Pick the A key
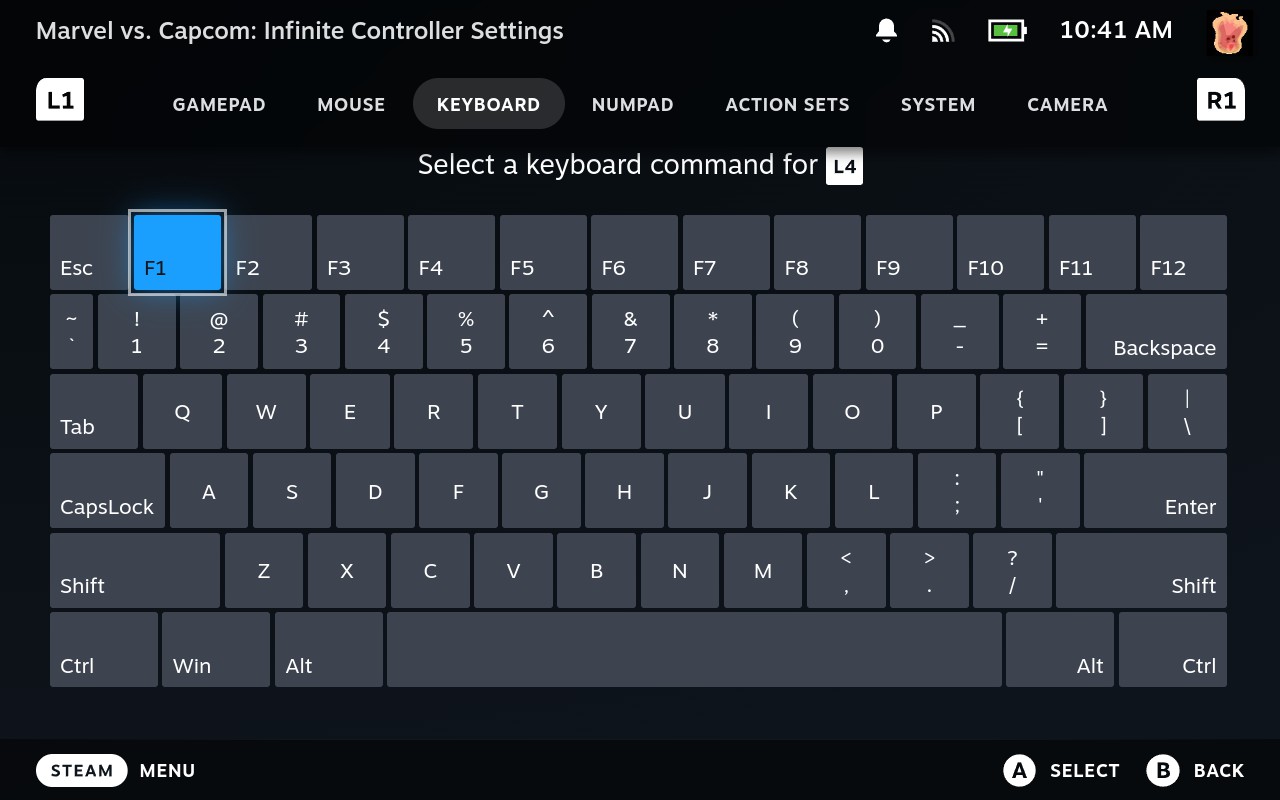This screenshot has height=800, width=1280. tap(209, 491)
